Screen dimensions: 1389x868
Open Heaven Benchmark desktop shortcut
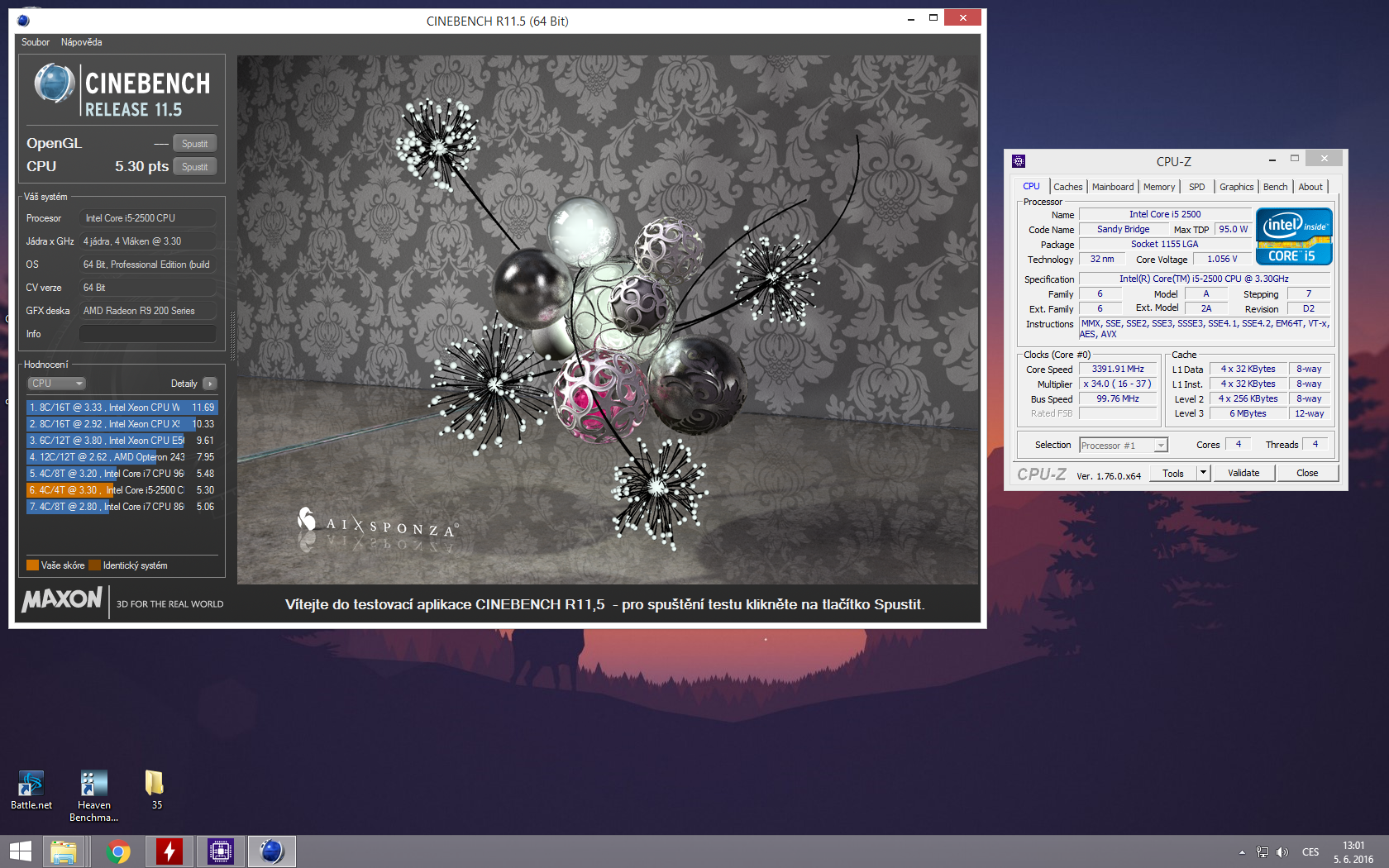click(x=93, y=795)
